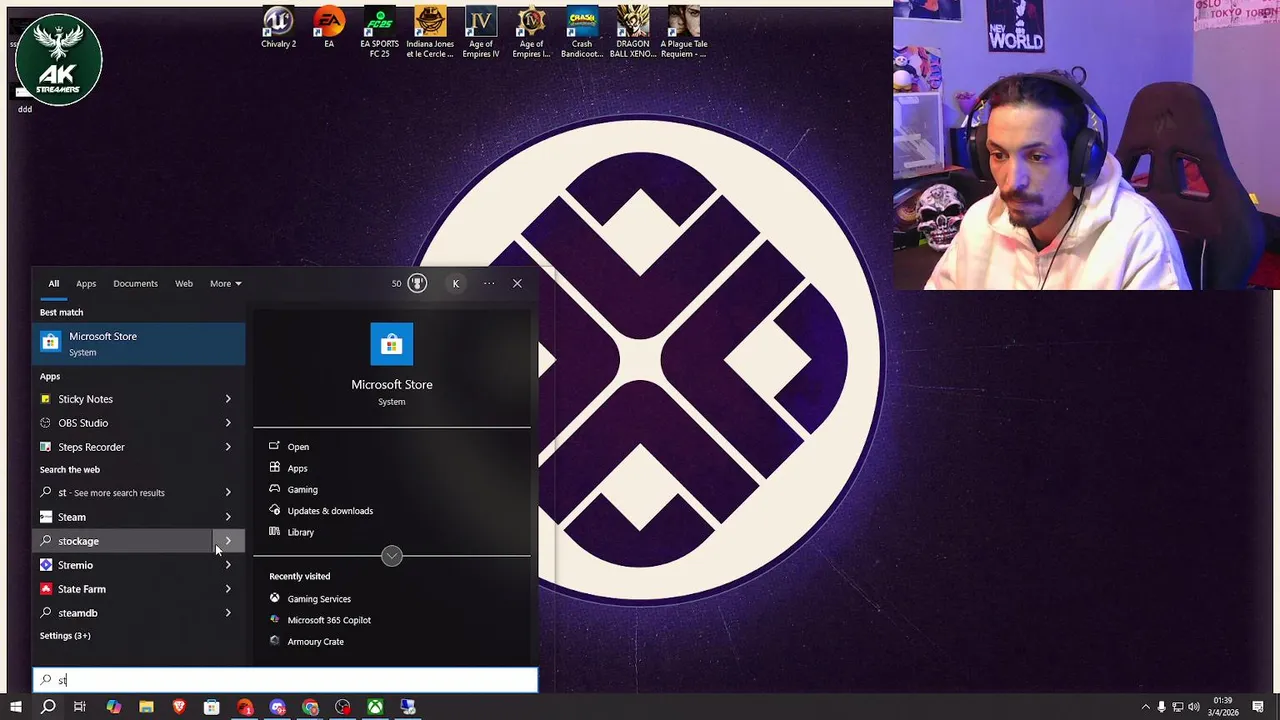
Task: Open Brave browser from the taskbar
Action: click(x=179, y=707)
